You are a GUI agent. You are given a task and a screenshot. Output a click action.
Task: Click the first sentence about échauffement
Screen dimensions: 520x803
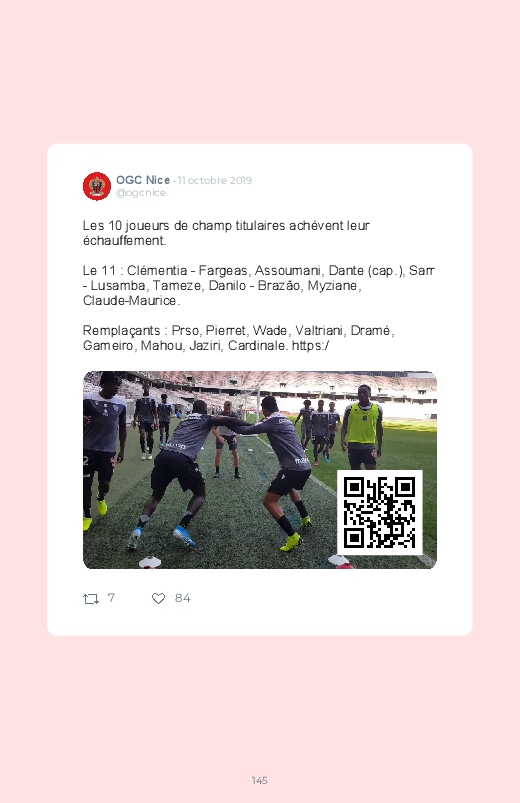pos(226,233)
